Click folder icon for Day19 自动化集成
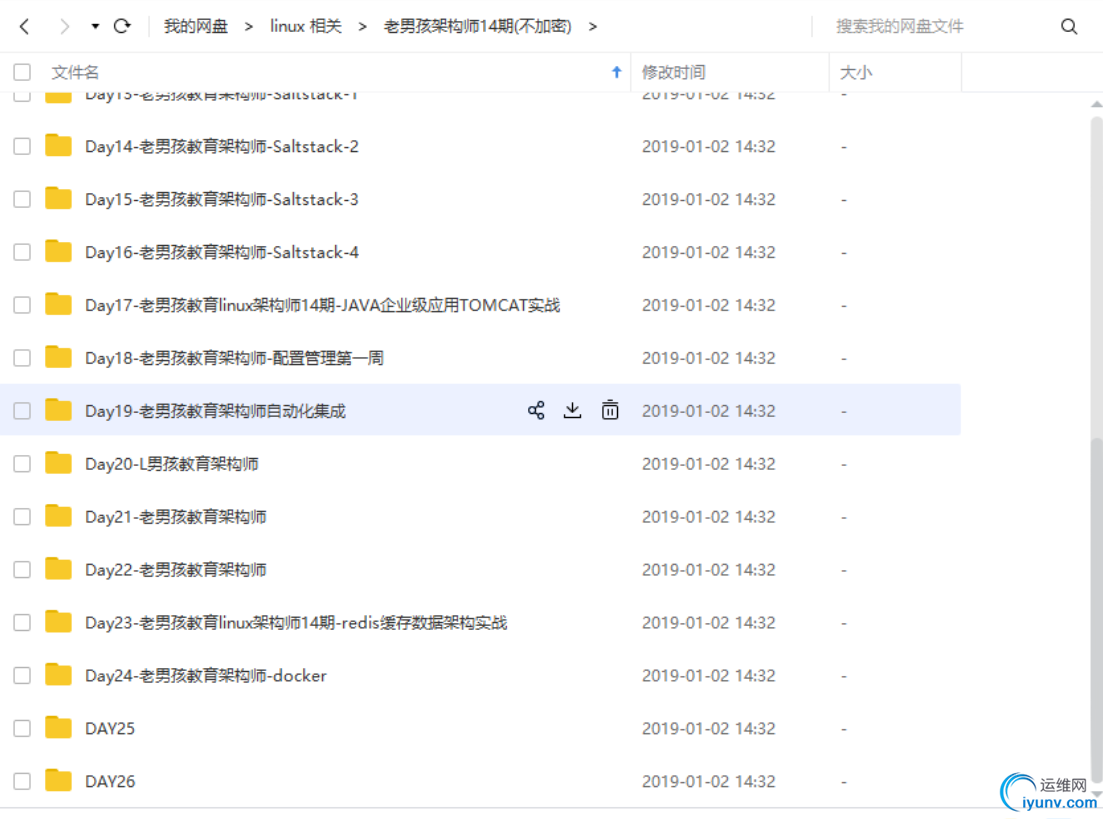1103x819 pixels. tap(58, 410)
